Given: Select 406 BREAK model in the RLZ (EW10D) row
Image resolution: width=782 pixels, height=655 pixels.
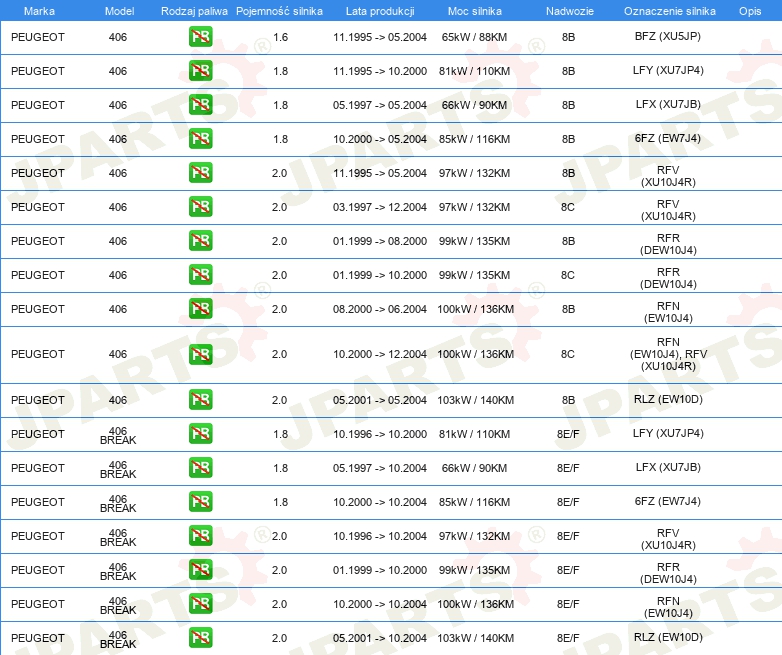Looking at the screenshot, I should (118, 639).
